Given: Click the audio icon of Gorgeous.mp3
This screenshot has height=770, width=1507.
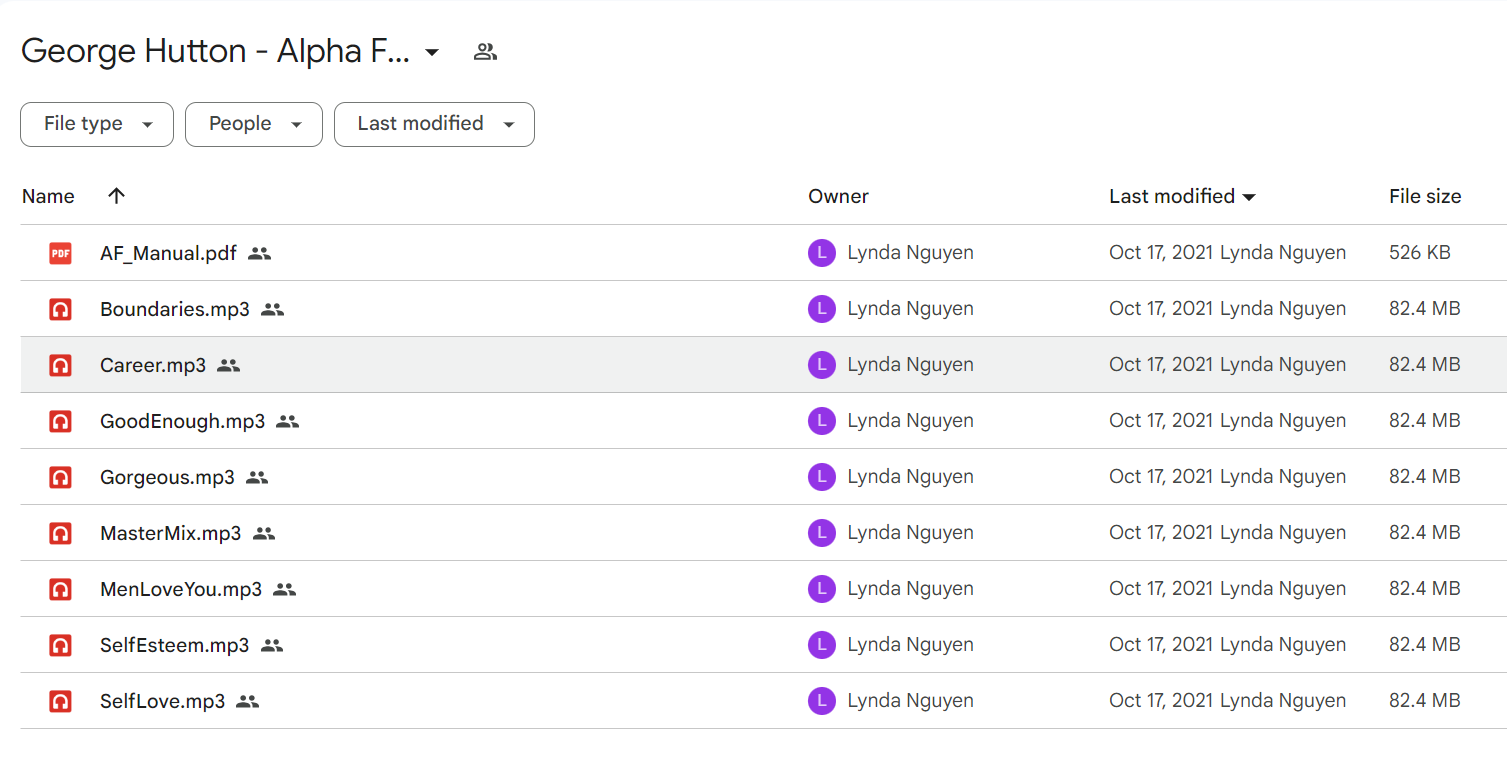Looking at the screenshot, I should coord(60,477).
